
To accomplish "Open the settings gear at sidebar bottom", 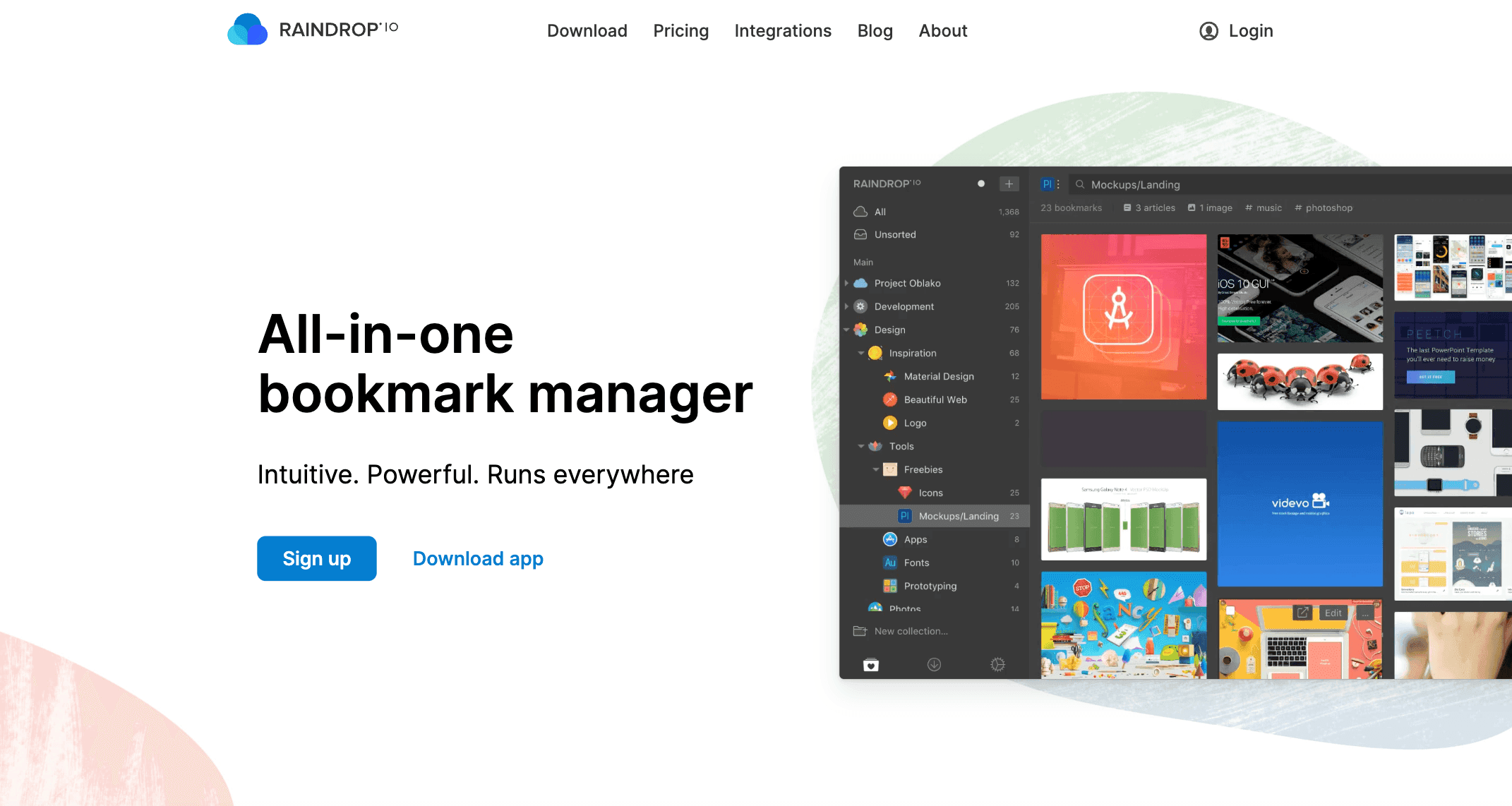I will click(x=997, y=664).
